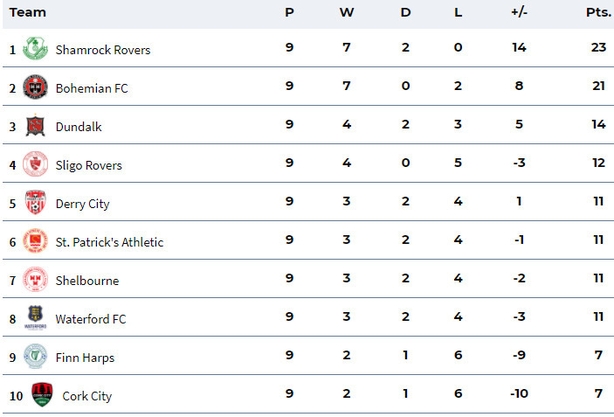This screenshot has width=614, height=417.
Task: Select the Finn Harps team name
Action: pos(85,358)
